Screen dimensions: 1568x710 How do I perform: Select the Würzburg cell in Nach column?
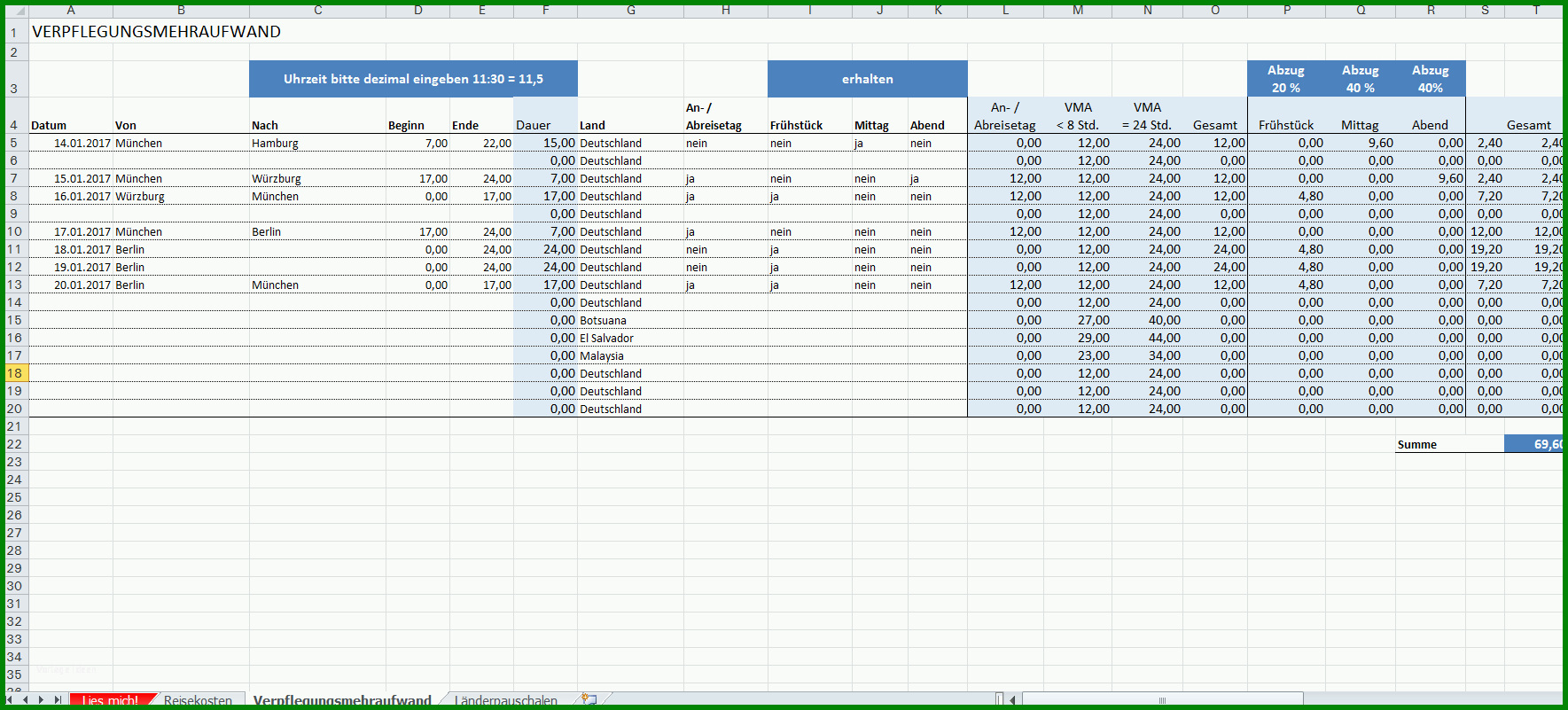(317, 178)
